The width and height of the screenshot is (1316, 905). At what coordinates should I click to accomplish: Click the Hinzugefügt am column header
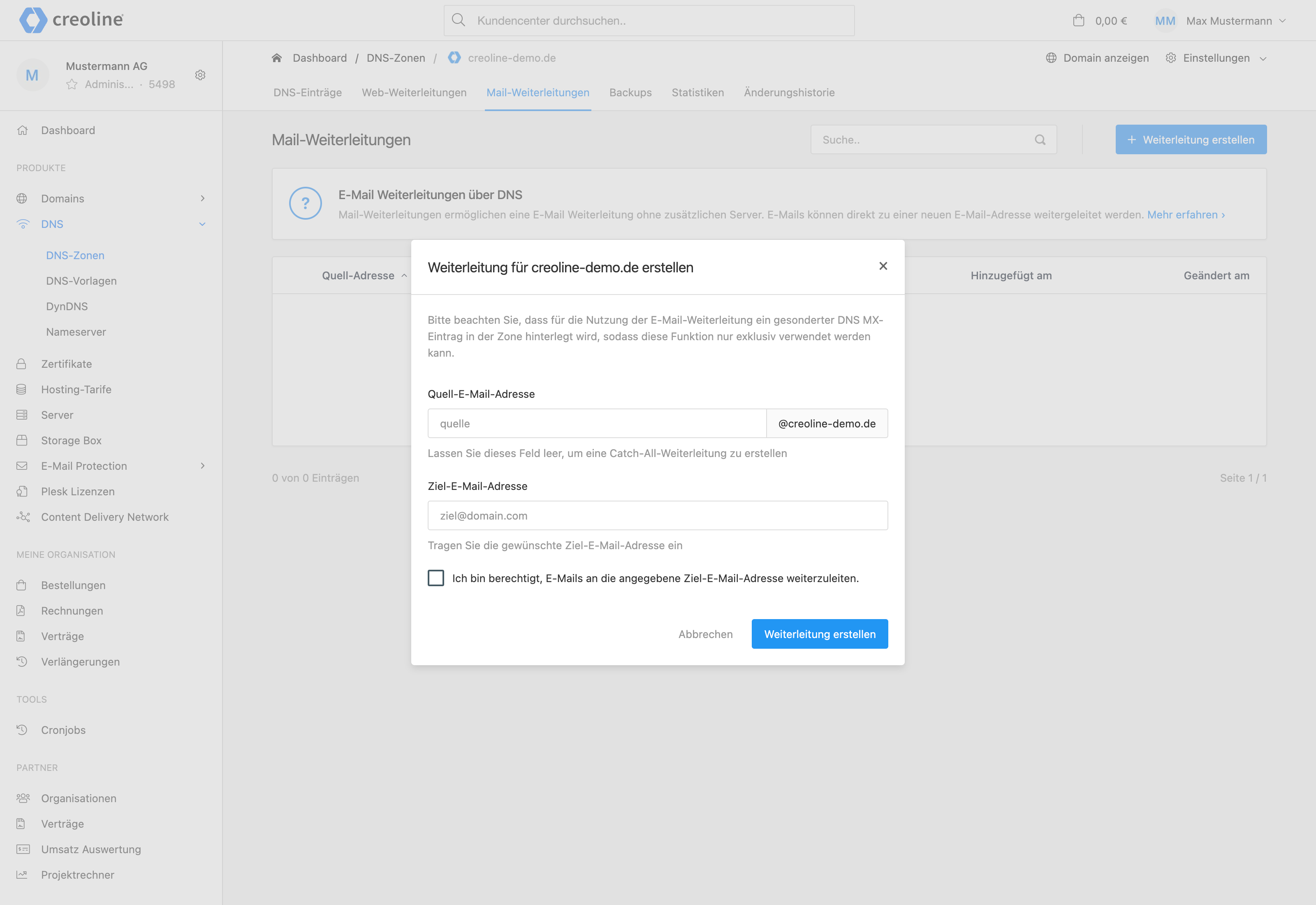[1011, 276]
